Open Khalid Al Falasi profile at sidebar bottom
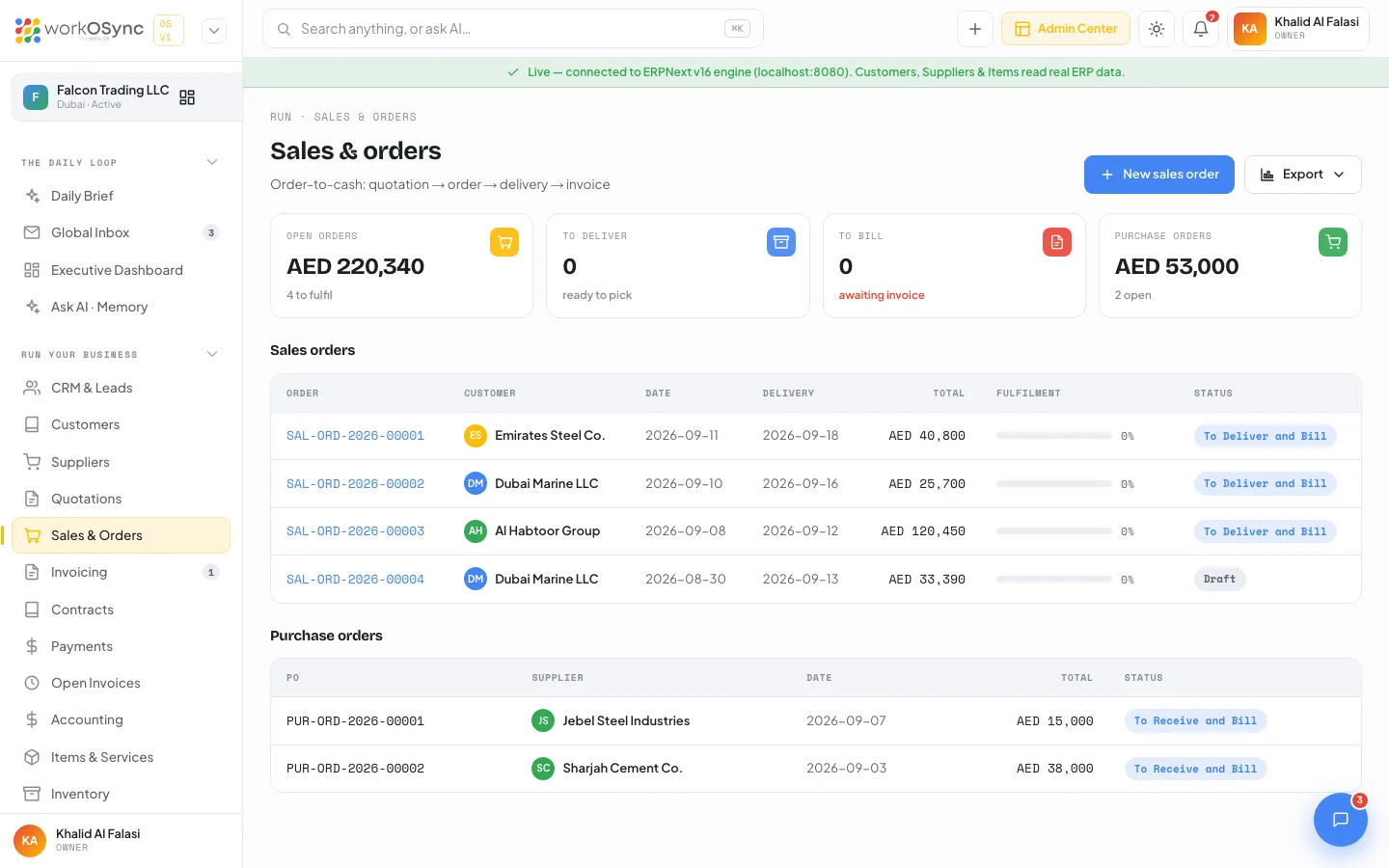The image size is (1389, 868). click(x=122, y=840)
